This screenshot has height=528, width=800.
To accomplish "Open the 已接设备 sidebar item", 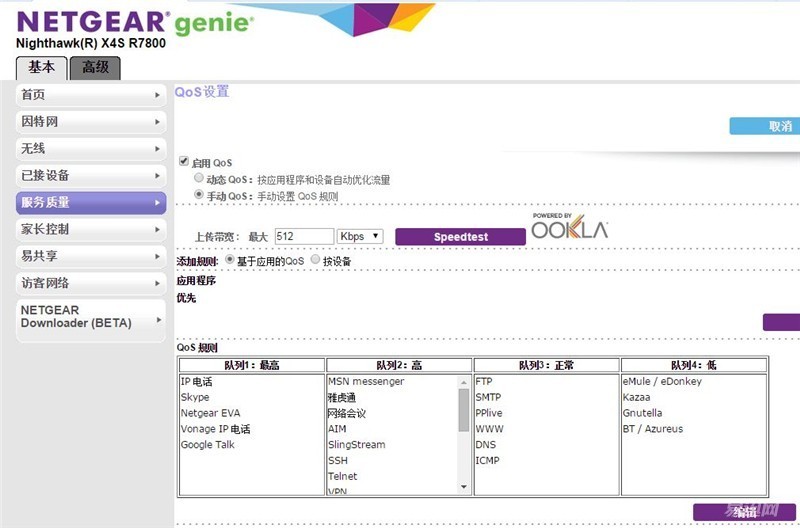I will (91, 176).
